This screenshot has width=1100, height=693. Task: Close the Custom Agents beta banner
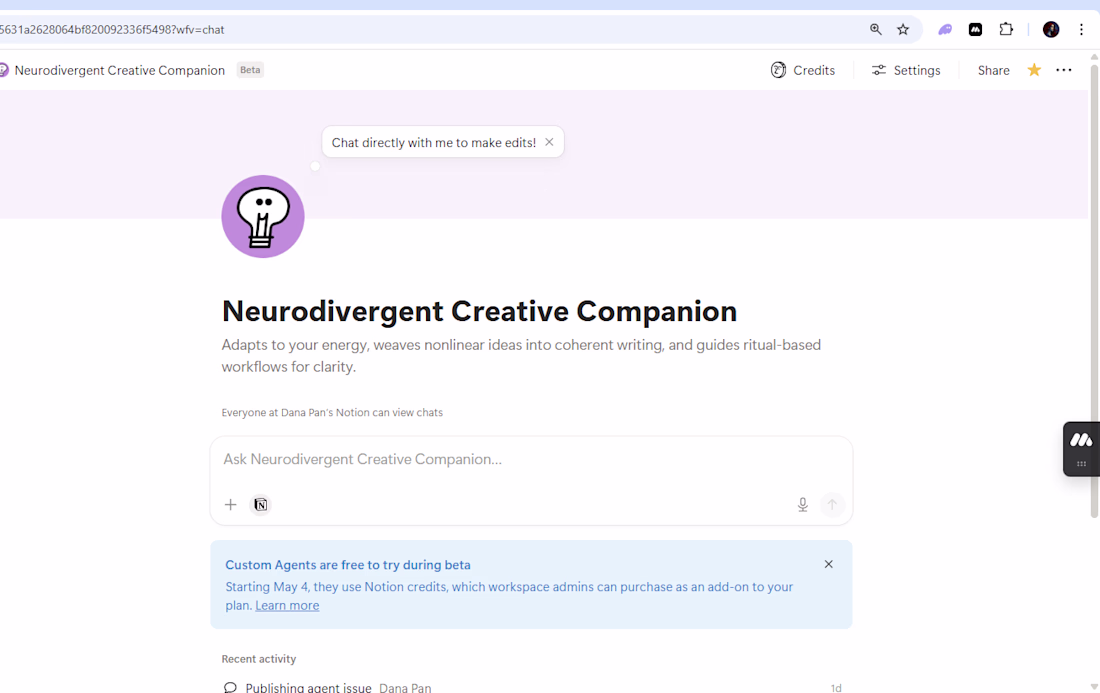point(829,564)
